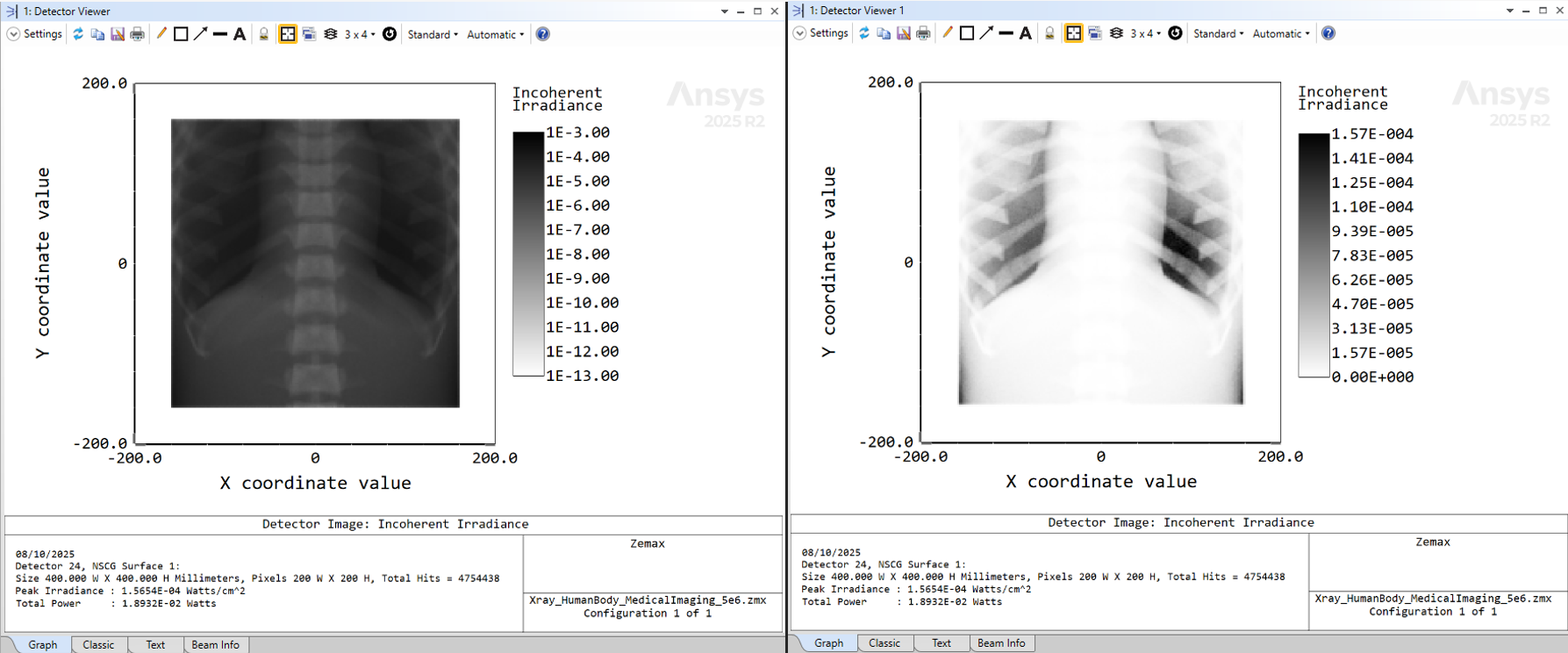Viewport: 1568px width, 653px height.
Task: Click refresh icon in Detector Viewer 1
Action: 864,33
